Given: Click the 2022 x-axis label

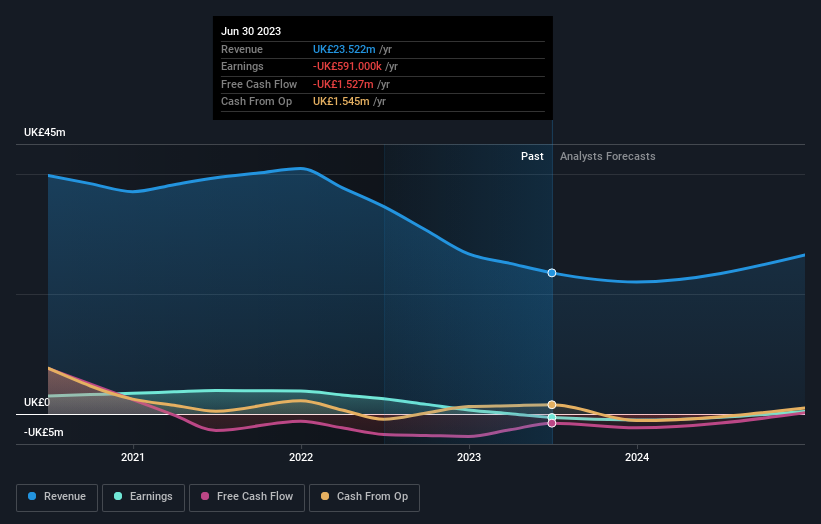Looking at the screenshot, I should point(301,457).
